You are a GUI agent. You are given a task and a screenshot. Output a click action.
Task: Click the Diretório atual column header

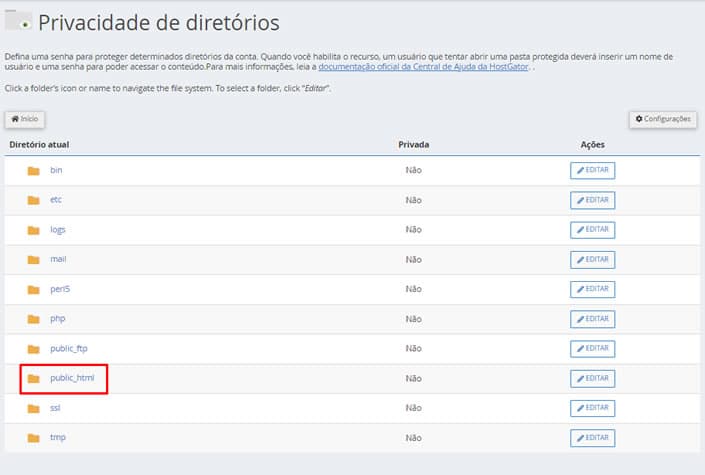pyautogui.click(x=39, y=145)
